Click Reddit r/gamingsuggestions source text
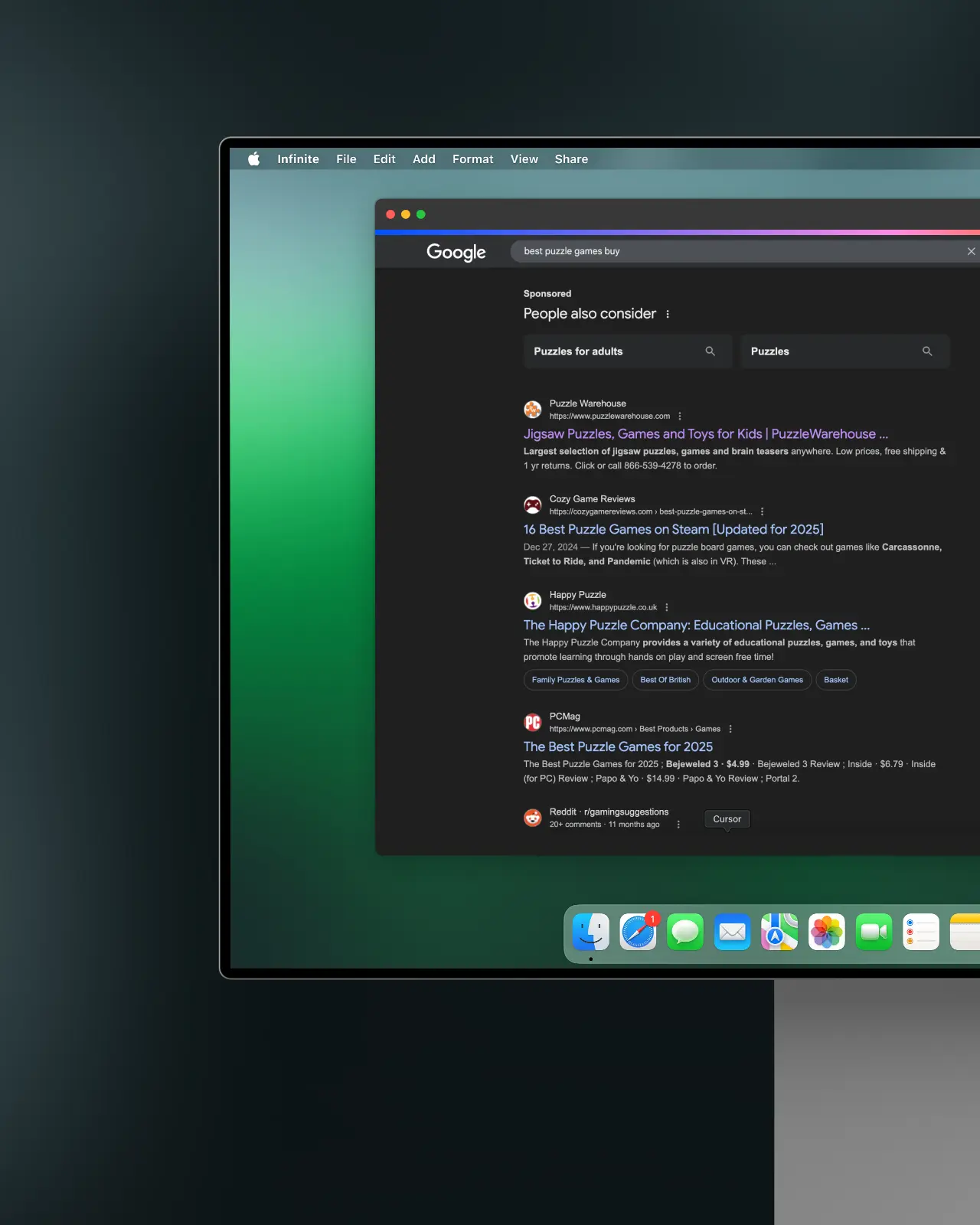The width and height of the screenshot is (980, 1225). point(609,812)
